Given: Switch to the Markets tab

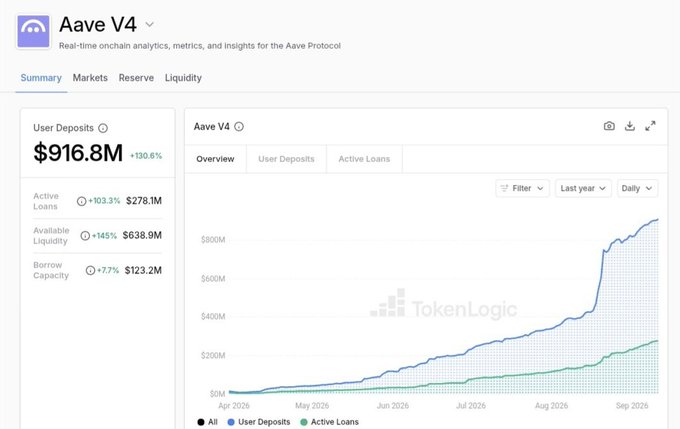Looking at the screenshot, I should pyautogui.click(x=90, y=78).
